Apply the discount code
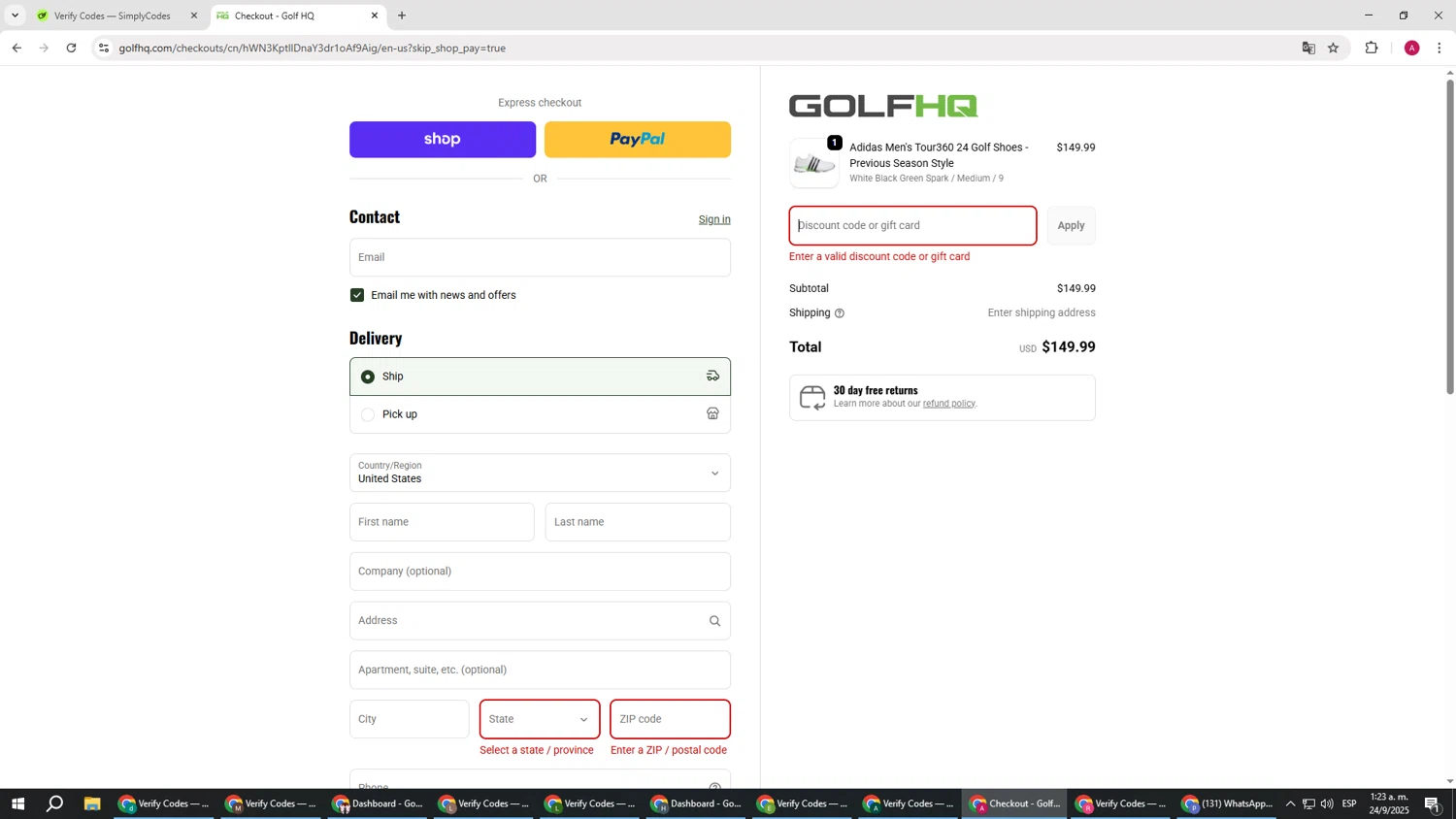 [1071, 226]
